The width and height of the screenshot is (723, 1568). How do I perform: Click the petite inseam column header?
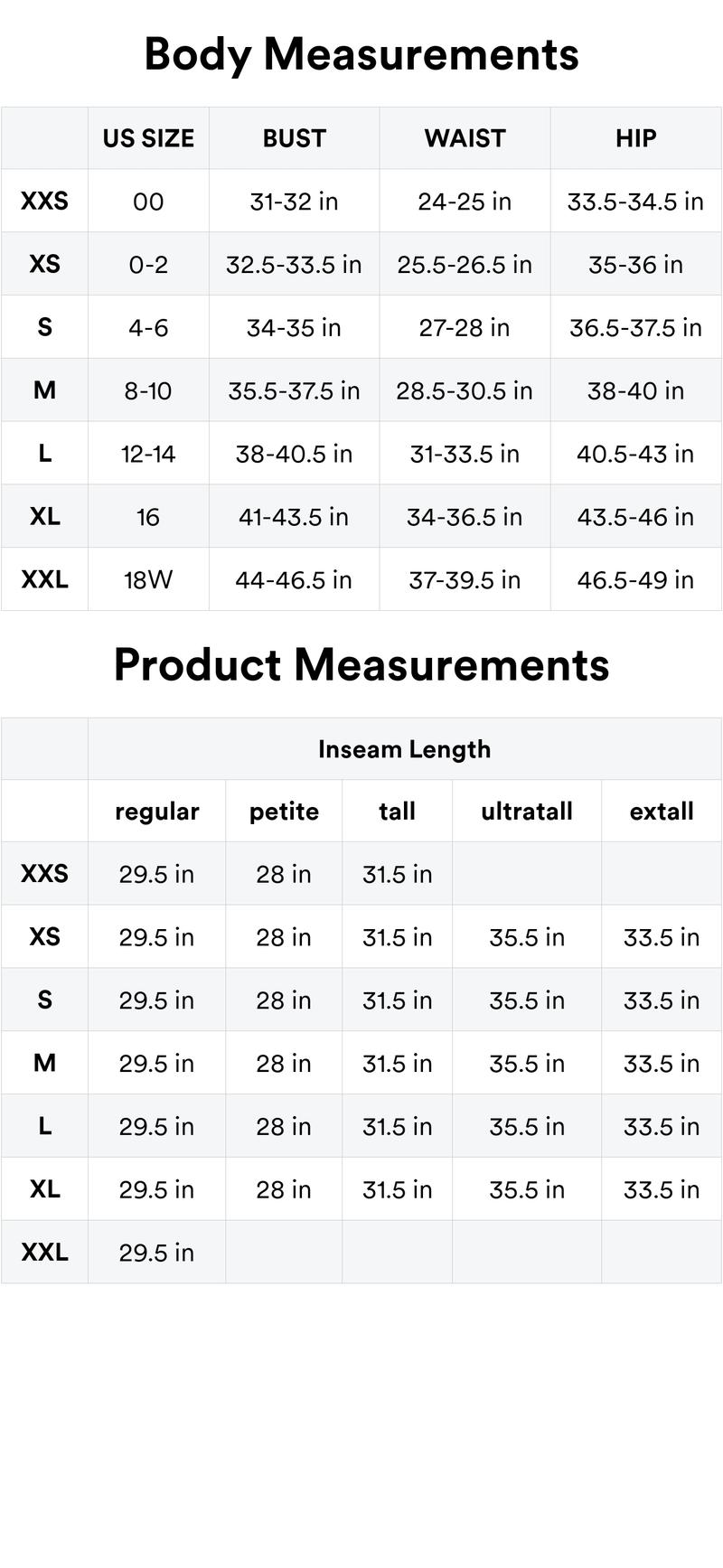click(284, 812)
